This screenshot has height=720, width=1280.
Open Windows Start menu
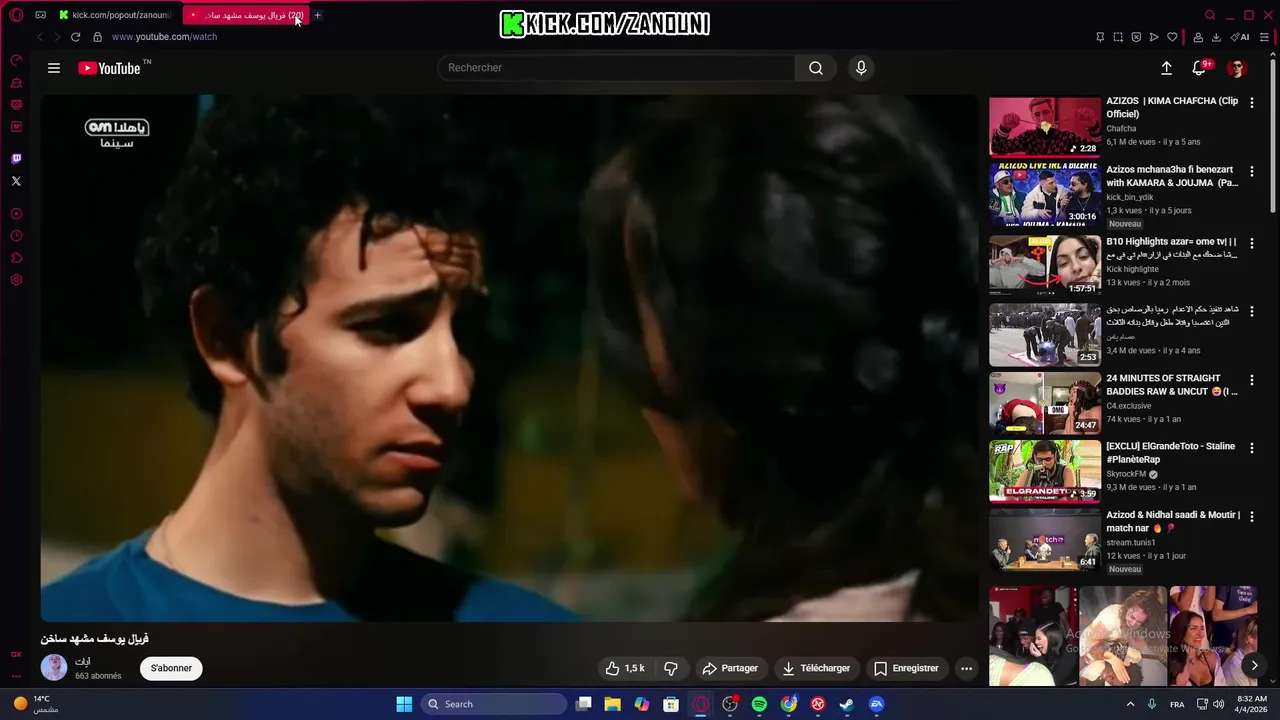point(404,704)
